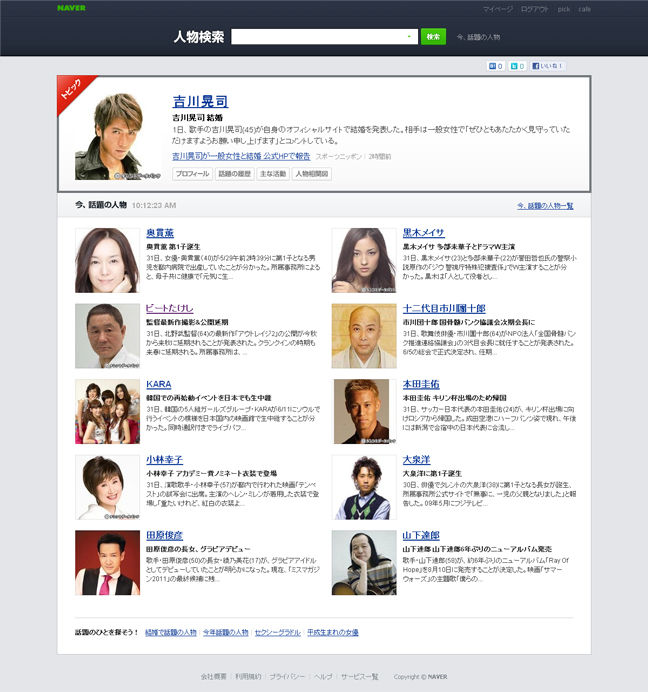
Task: Open the 吉川晃司 headline name link
Action: pos(200,102)
